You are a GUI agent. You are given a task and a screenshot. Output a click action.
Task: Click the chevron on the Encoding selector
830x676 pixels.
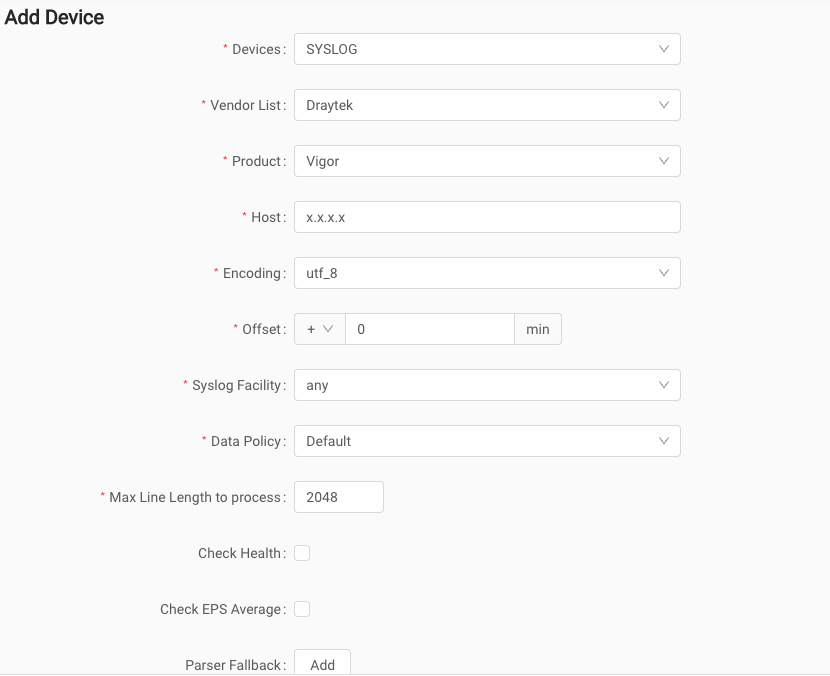(x=662, y=272)
